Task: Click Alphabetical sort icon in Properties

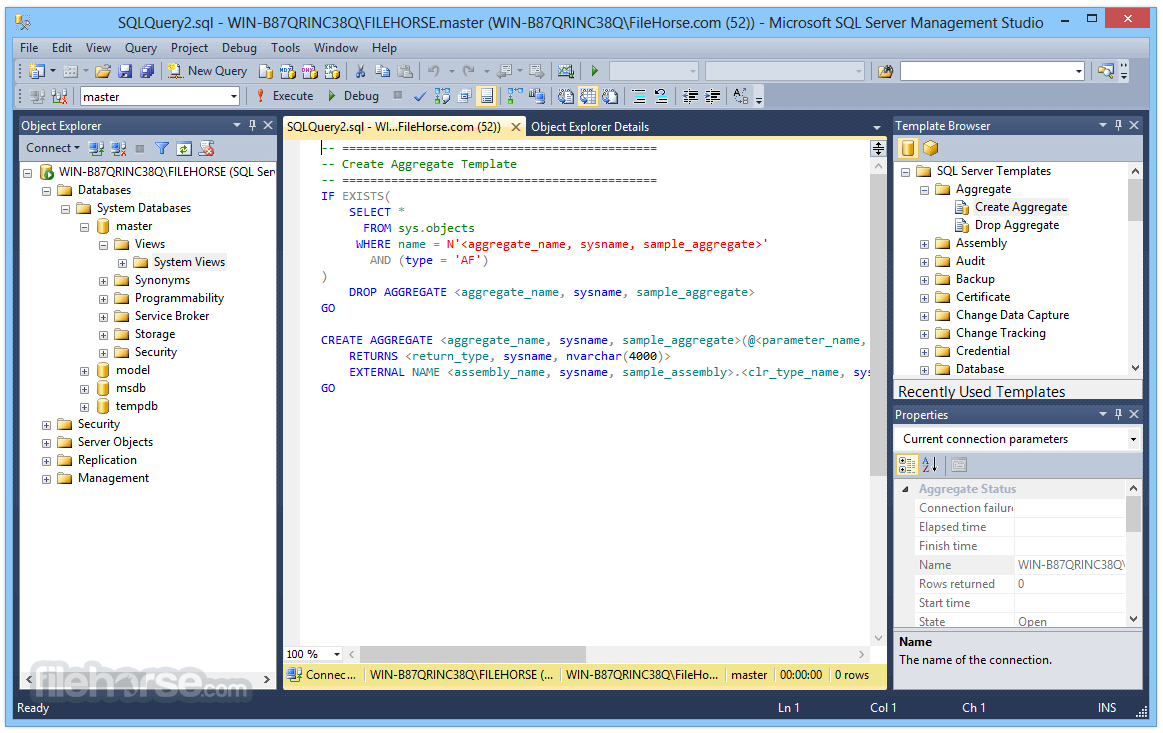Action: 930,464
